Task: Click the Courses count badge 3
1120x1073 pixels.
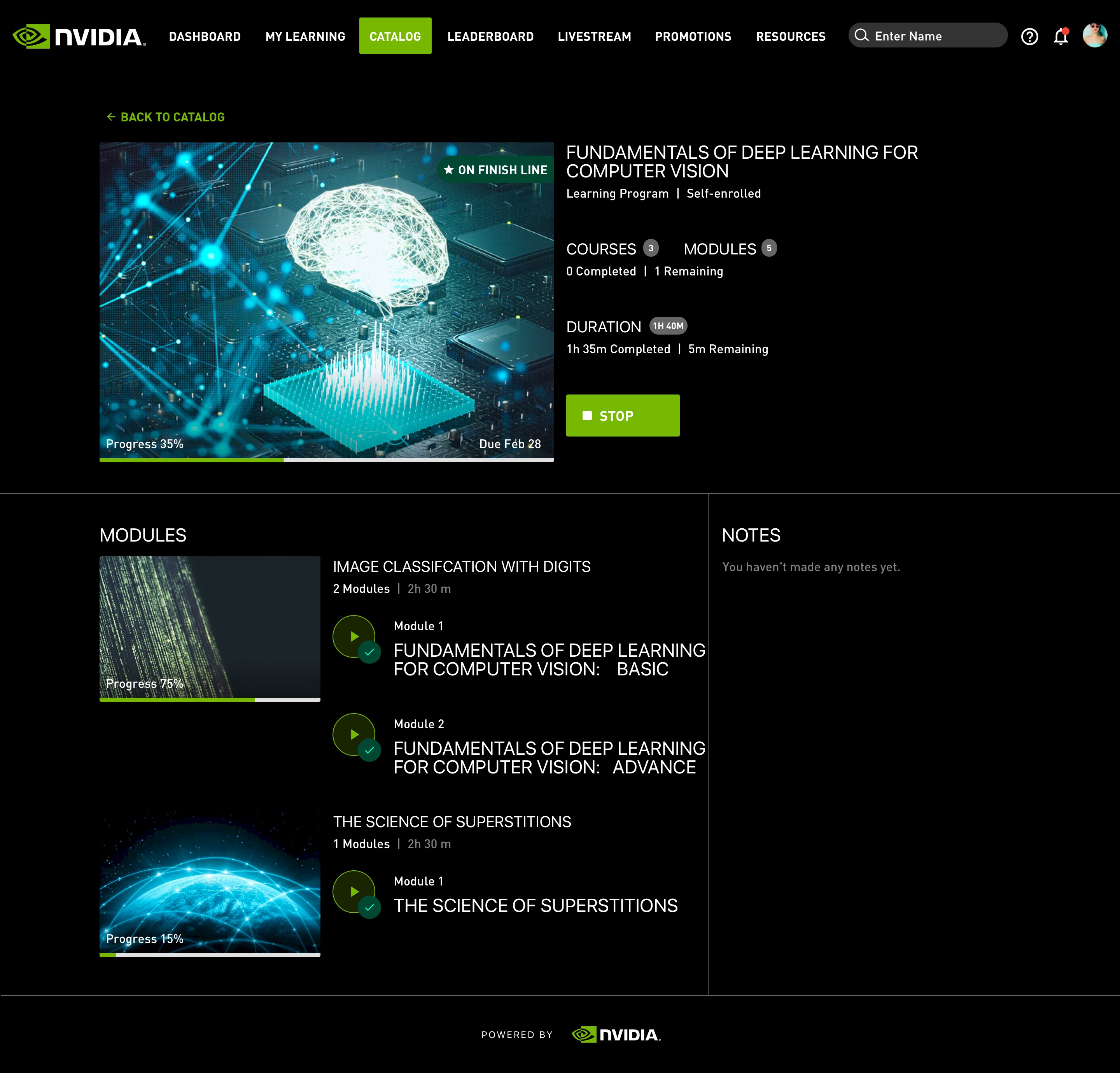Action: point(651,248)
